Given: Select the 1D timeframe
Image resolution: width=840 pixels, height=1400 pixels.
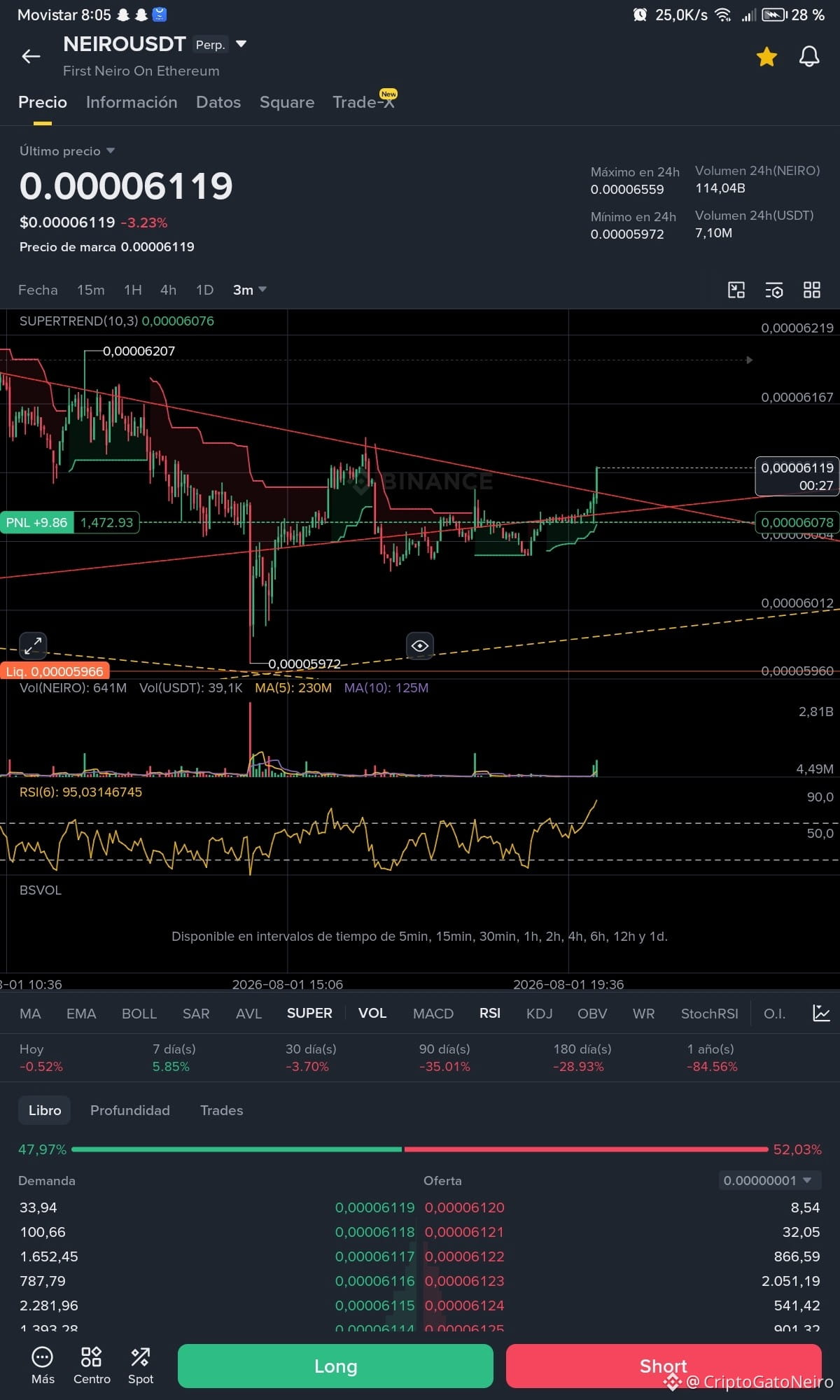Looking at the screenshot, I should pos(204,290).
